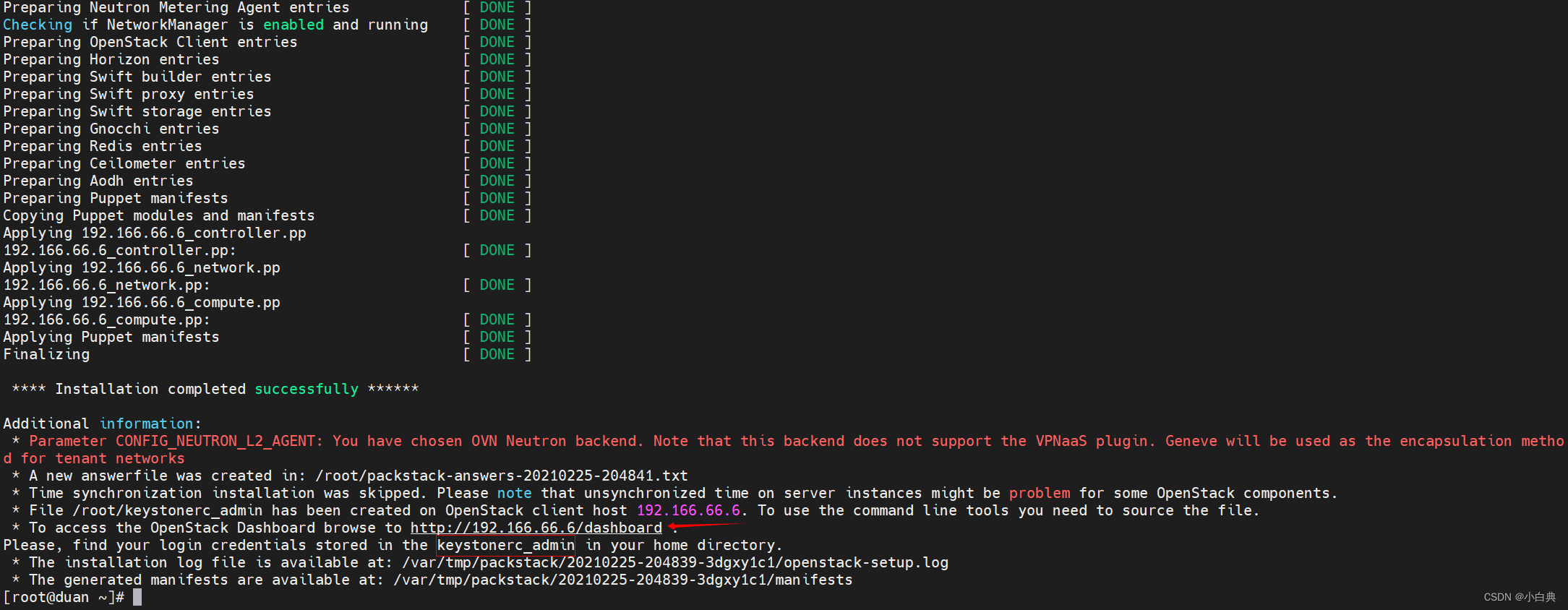Click 'Preparing OpenStack Client entries' line
Viewport: 1568px width, 610px height.
[x=150, y=42]
